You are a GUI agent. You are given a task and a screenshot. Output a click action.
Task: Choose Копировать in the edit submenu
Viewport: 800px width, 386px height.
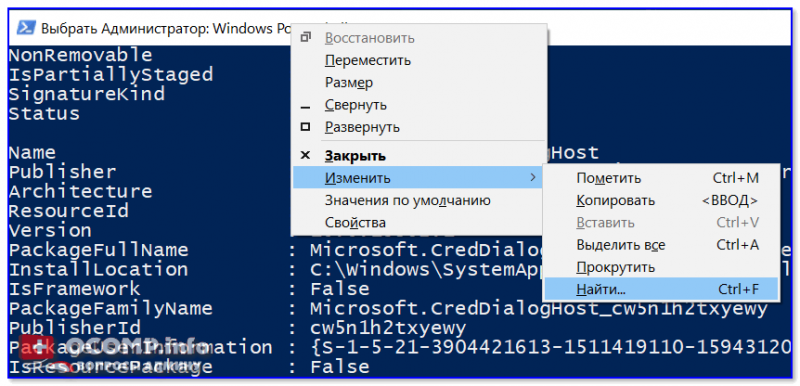(661, 200)
